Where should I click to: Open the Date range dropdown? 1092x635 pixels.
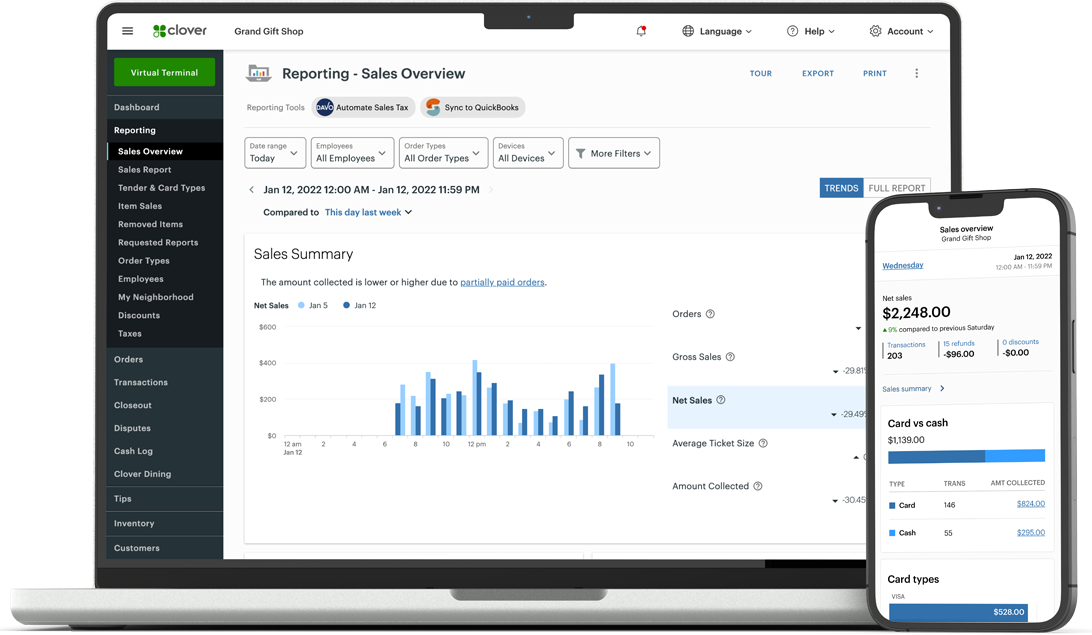(275, 153)
